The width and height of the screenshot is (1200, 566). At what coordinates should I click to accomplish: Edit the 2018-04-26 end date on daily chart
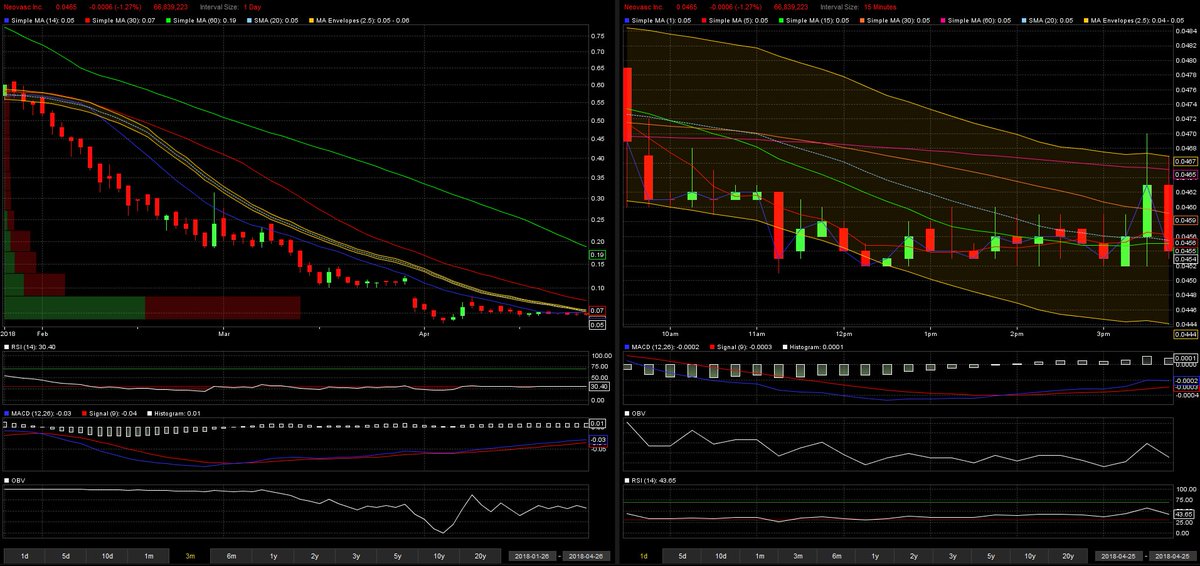(587, 555)
